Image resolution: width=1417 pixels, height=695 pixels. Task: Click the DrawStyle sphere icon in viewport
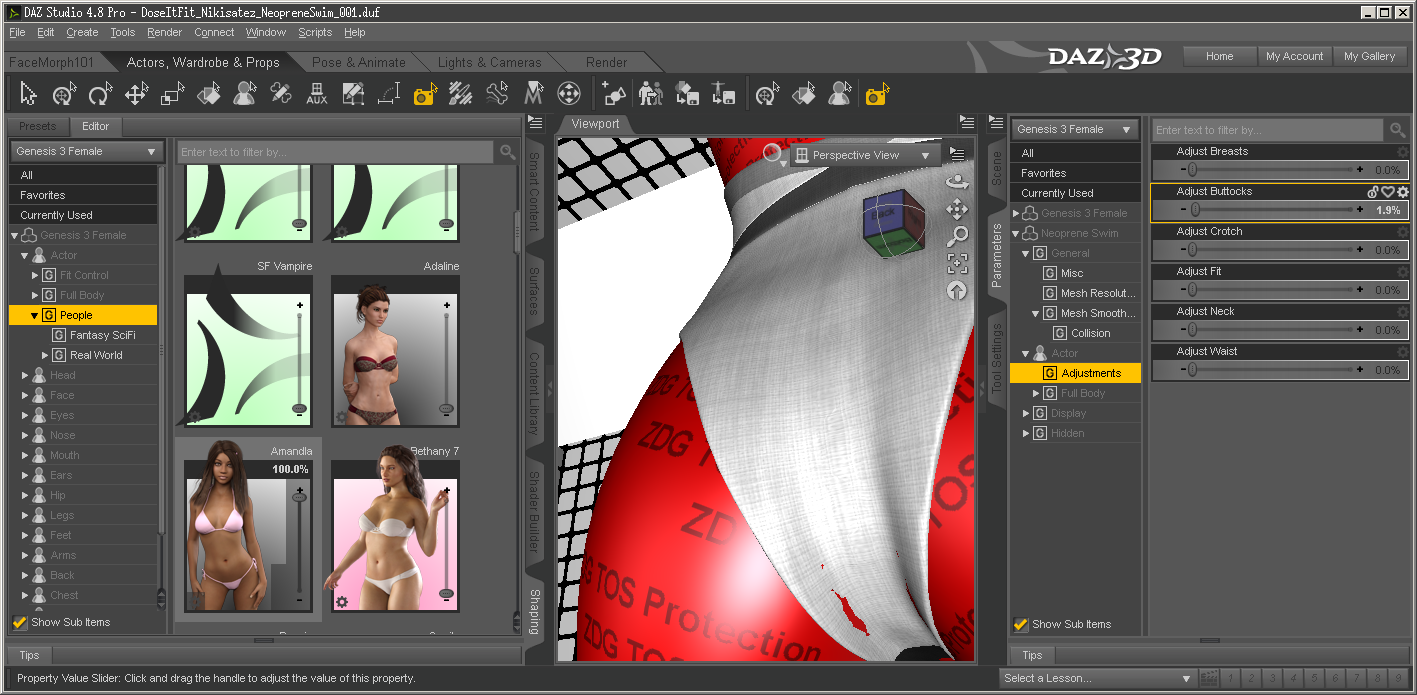(773, 154)
